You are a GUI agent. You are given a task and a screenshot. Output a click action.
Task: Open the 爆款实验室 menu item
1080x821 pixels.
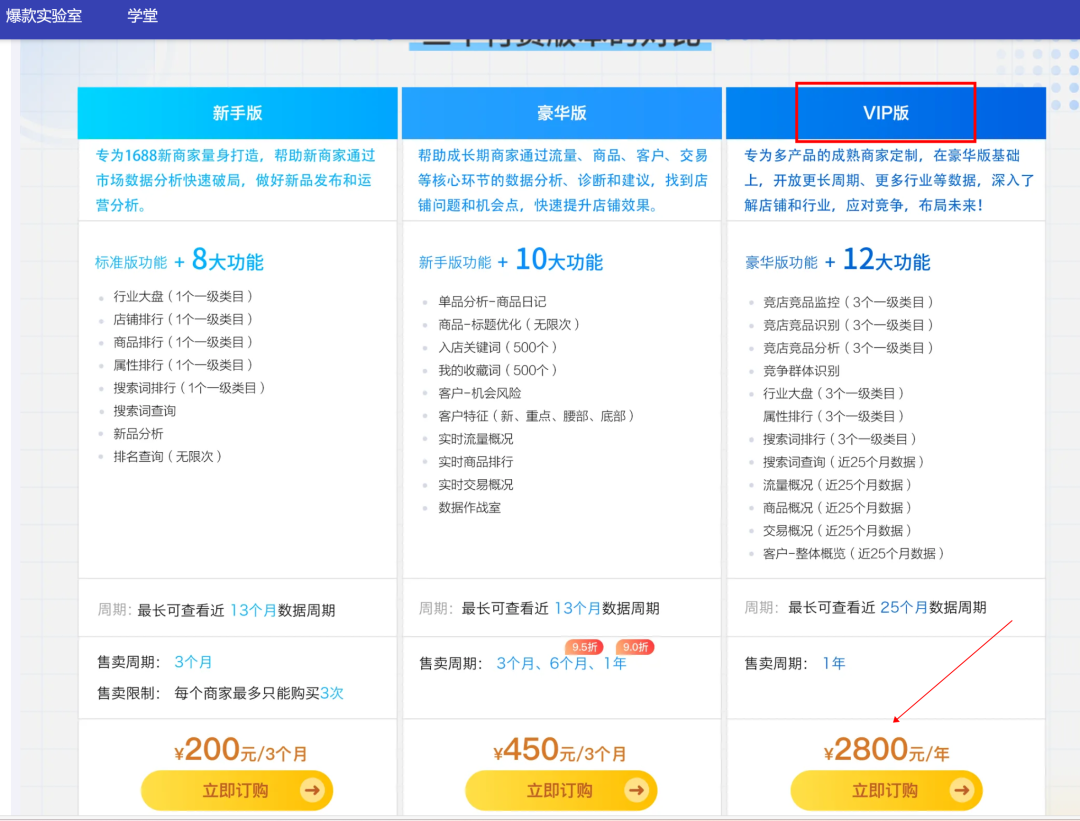pyautogui.click(x=44, y=16)
